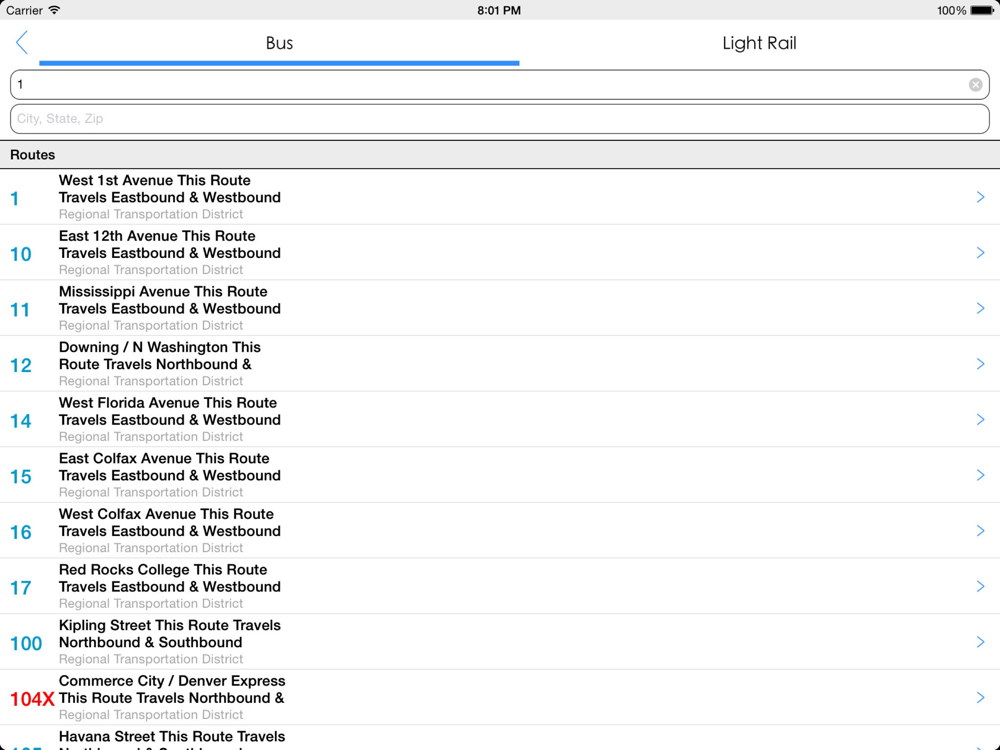Clear the route search text

(975, 85)
